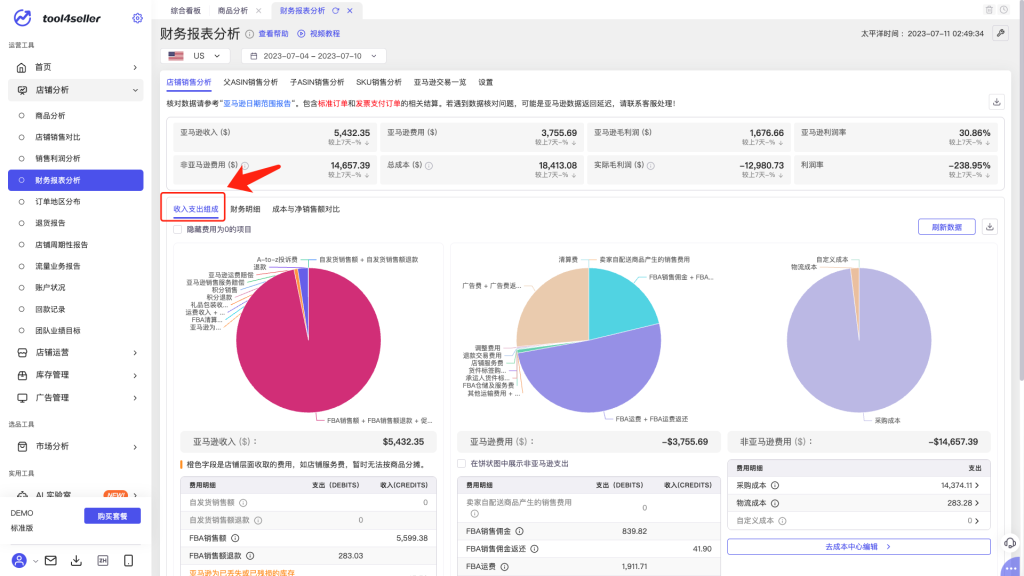Click info icon next to 总成本
This screenshot has height=576, width=1024.
pyautogui.click(x=429, y=166)
